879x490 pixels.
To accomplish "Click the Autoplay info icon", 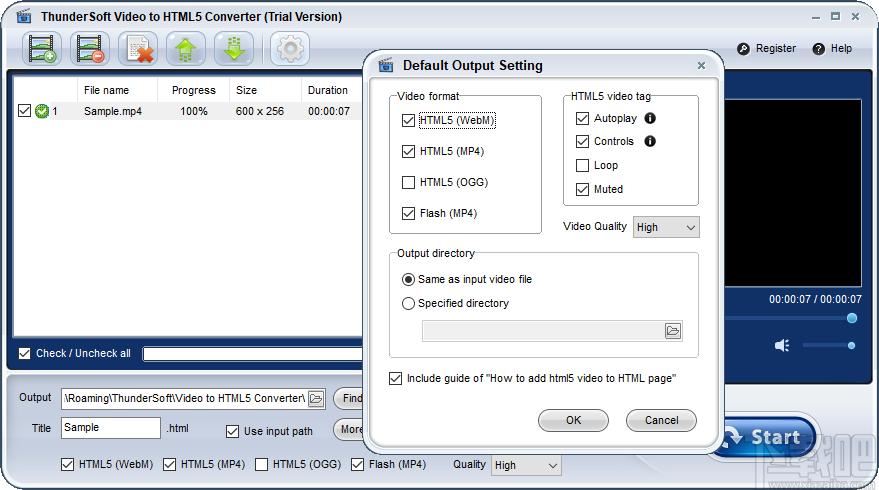I will tap(650, 118).
